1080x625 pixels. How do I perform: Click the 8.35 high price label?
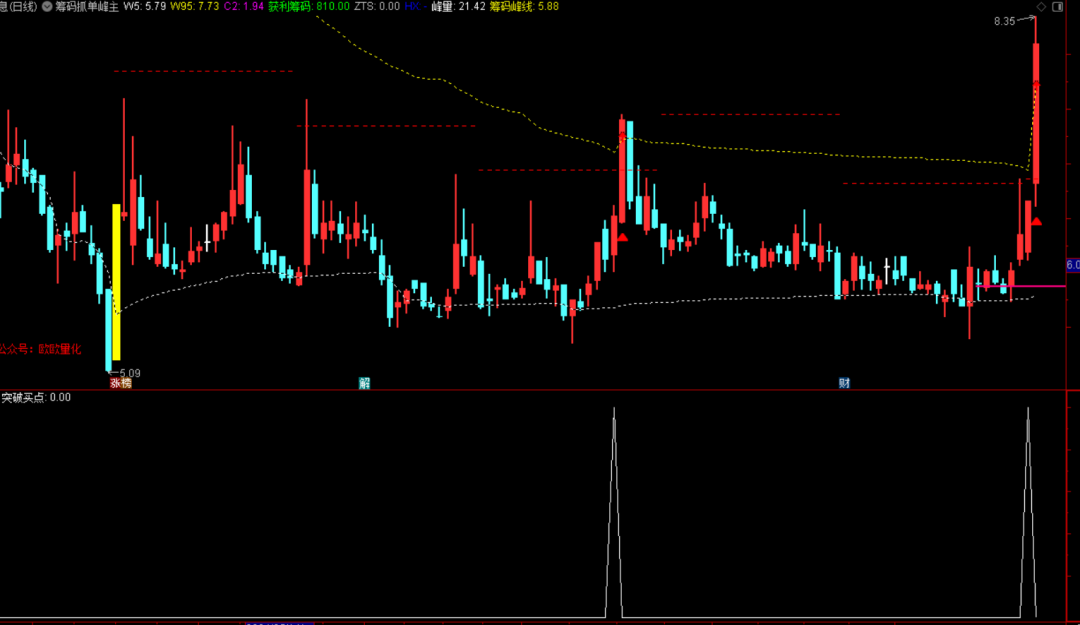click(x=1004, y=21)
